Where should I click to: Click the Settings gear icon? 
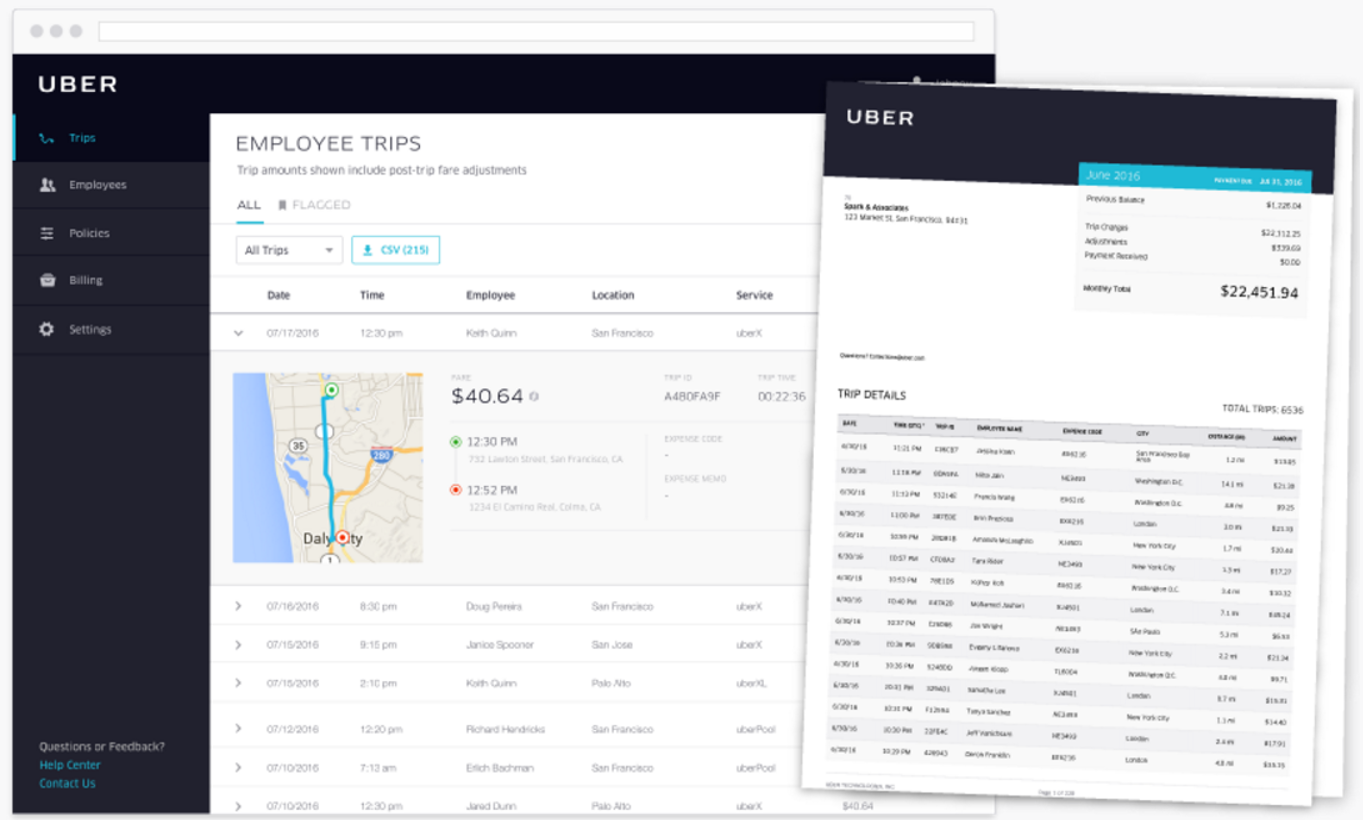[x=46, y=329]
